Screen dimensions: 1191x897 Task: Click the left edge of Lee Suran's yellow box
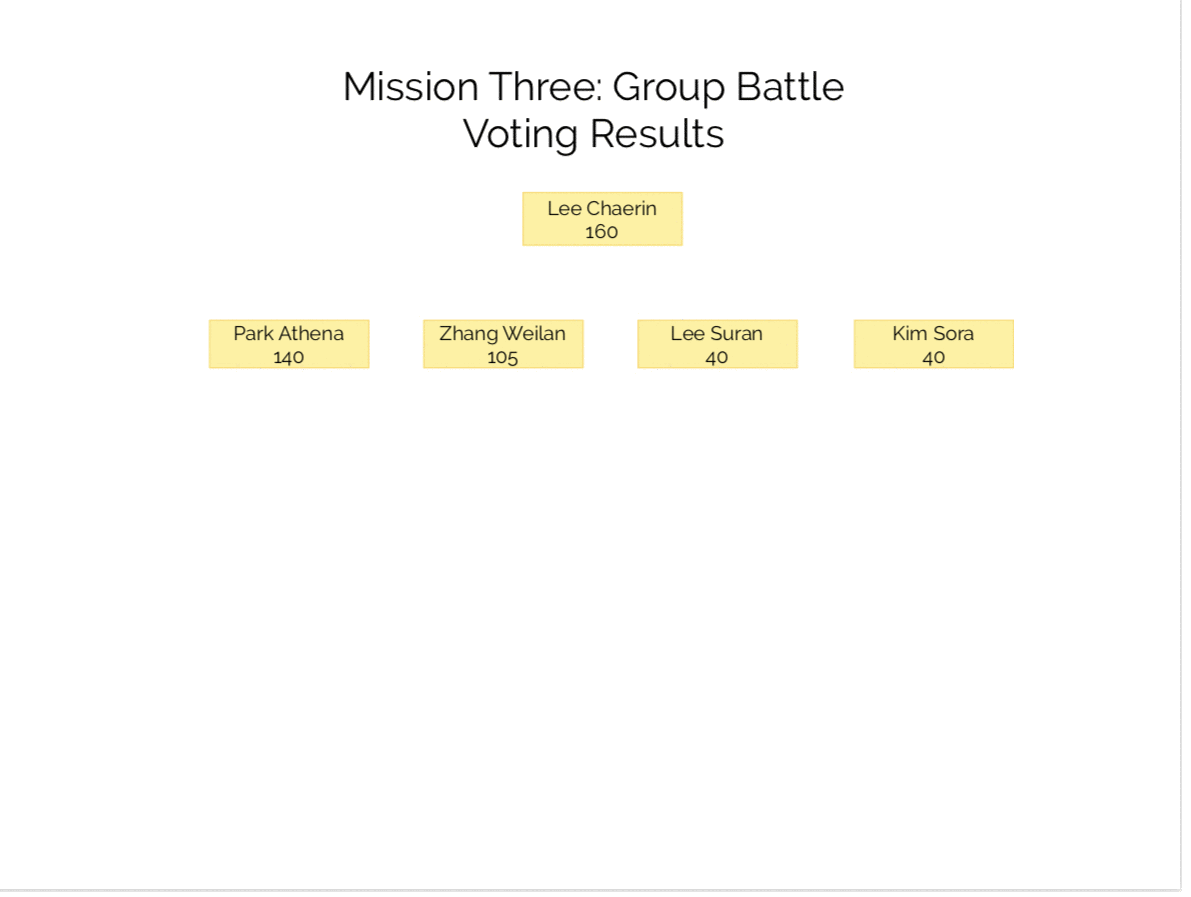pos(639,344)
